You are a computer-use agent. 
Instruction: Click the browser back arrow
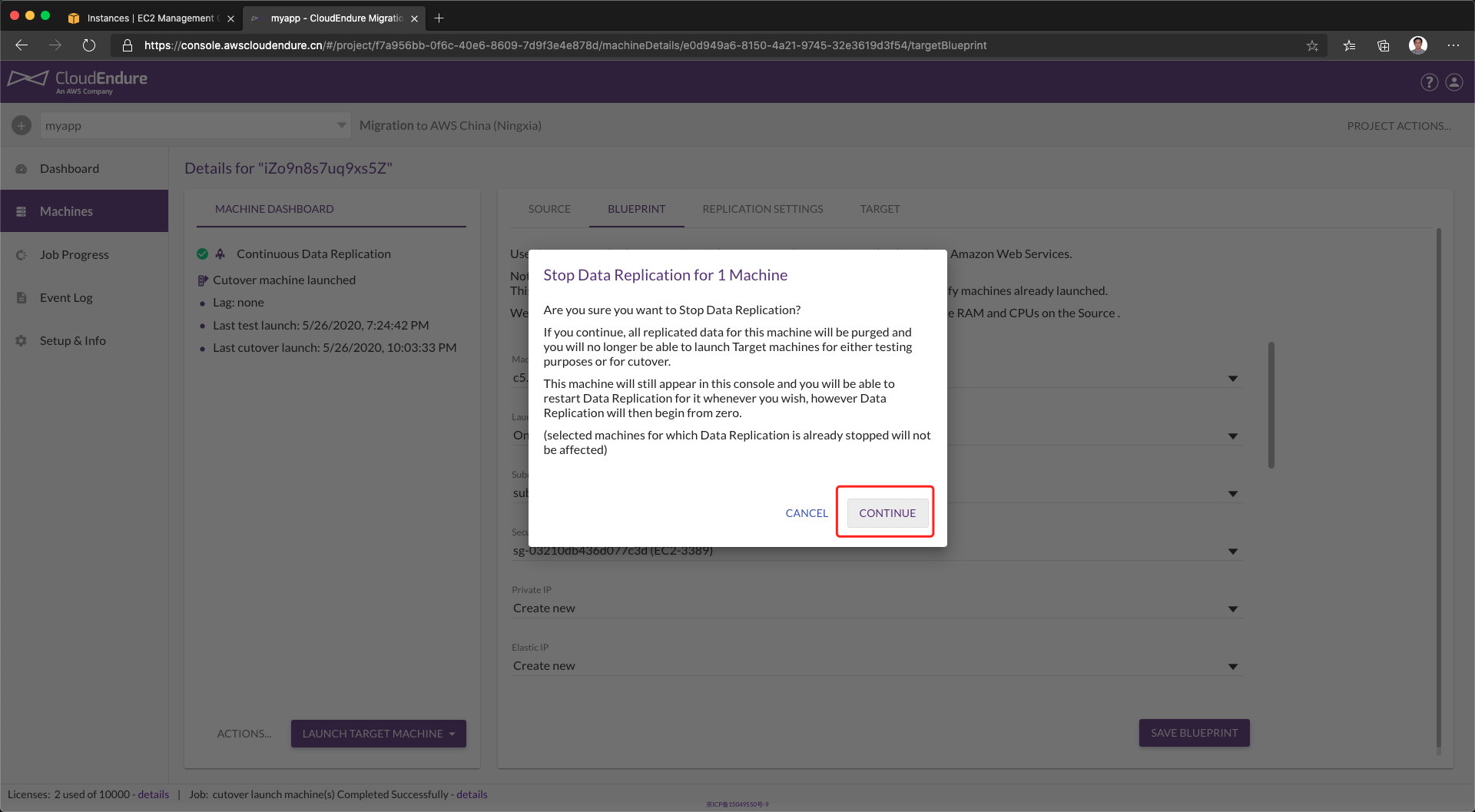pyautogui.click(x=22, y=45)
